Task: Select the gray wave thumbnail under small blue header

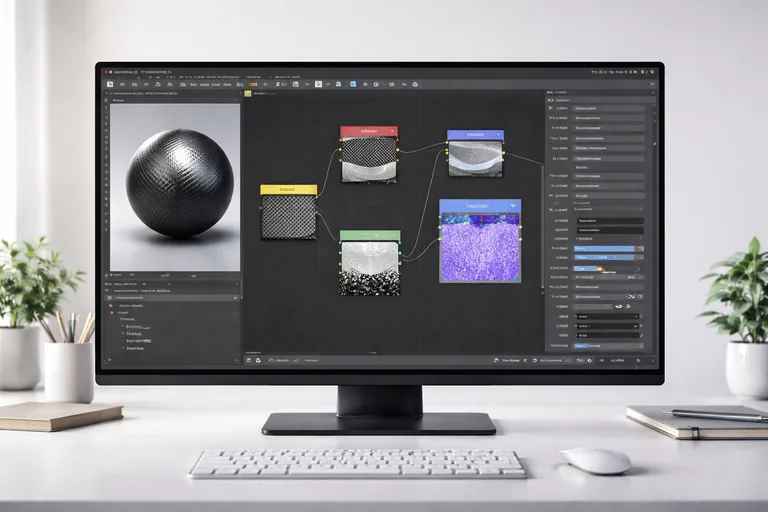Action: click(476, 159)
